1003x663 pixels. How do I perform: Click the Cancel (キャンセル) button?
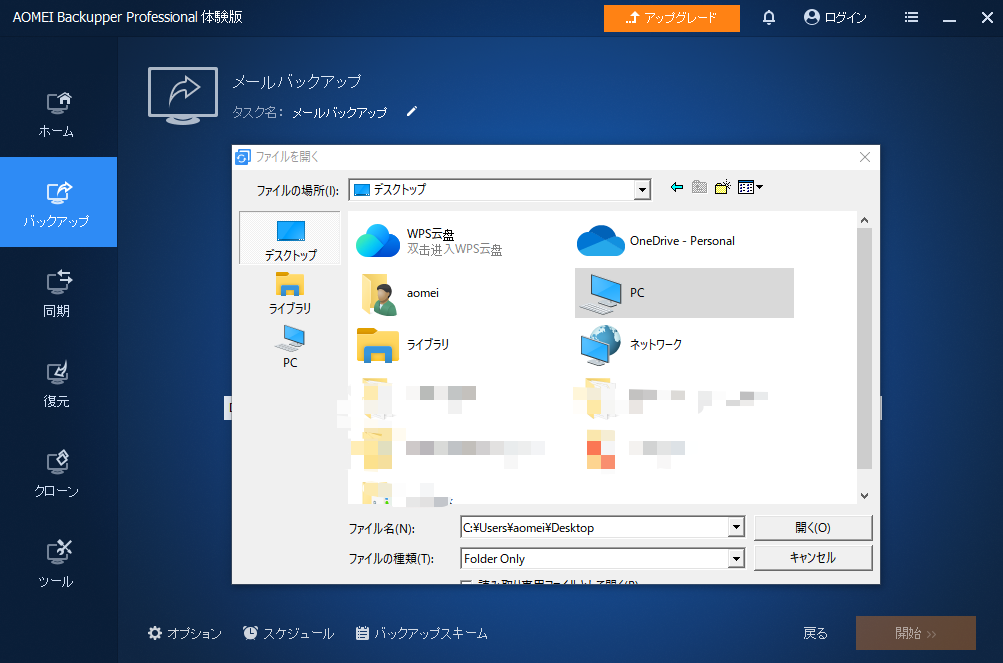tap(813, 557)
